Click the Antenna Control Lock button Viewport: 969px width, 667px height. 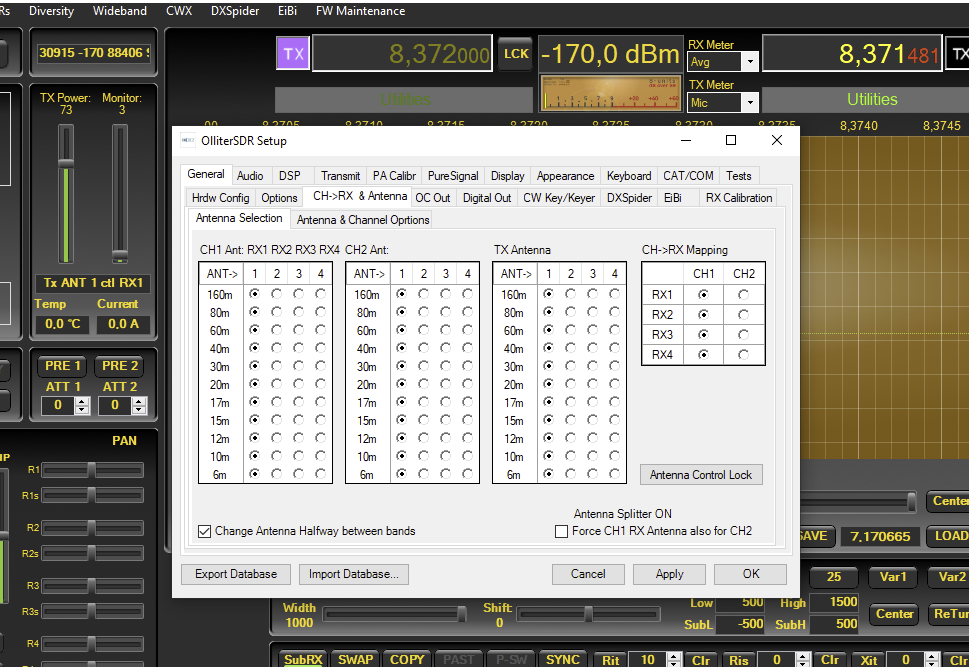pyautogui.click(x=701, y=475)
